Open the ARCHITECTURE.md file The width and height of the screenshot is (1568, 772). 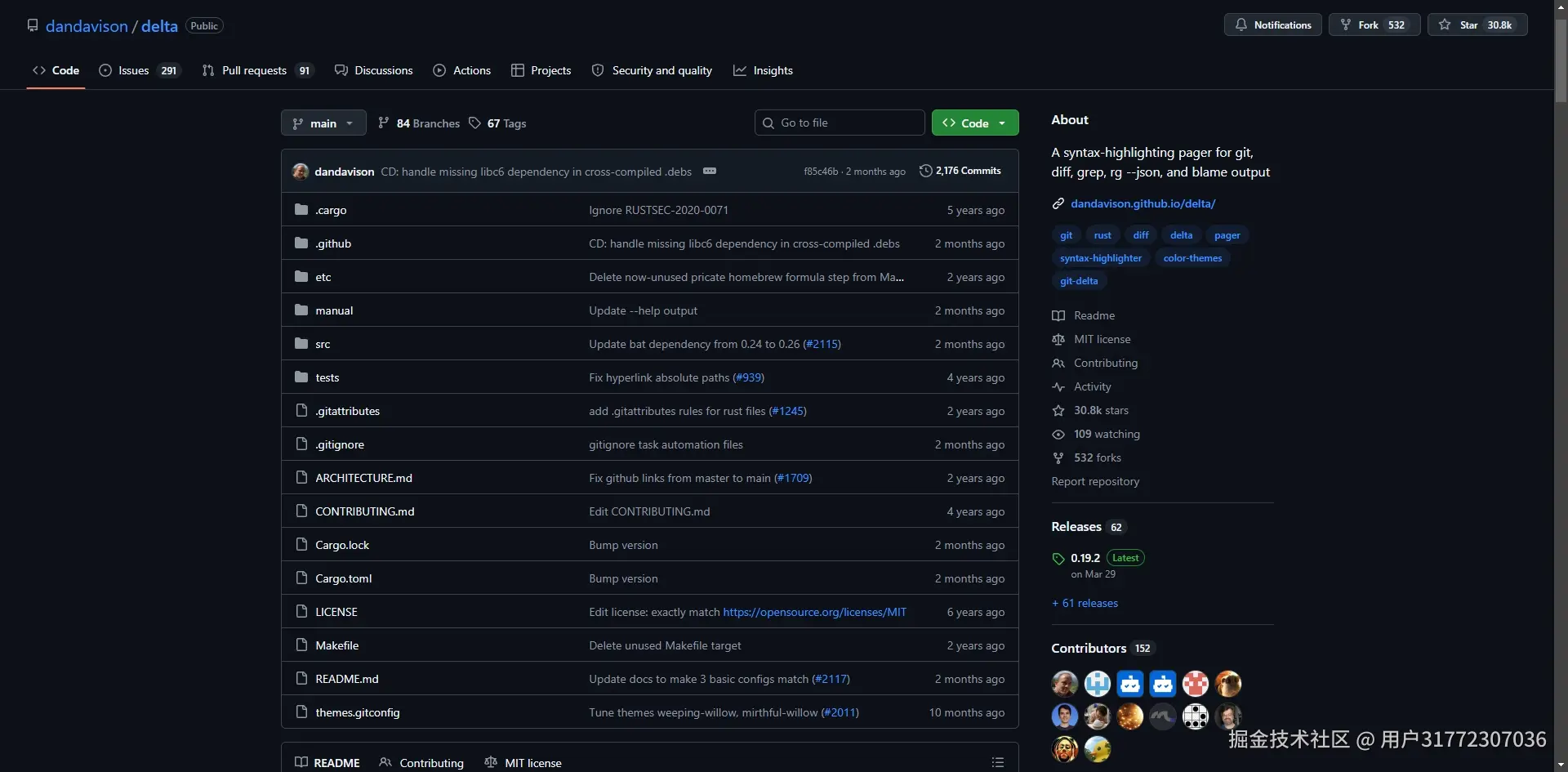click(x=363, y=478)
